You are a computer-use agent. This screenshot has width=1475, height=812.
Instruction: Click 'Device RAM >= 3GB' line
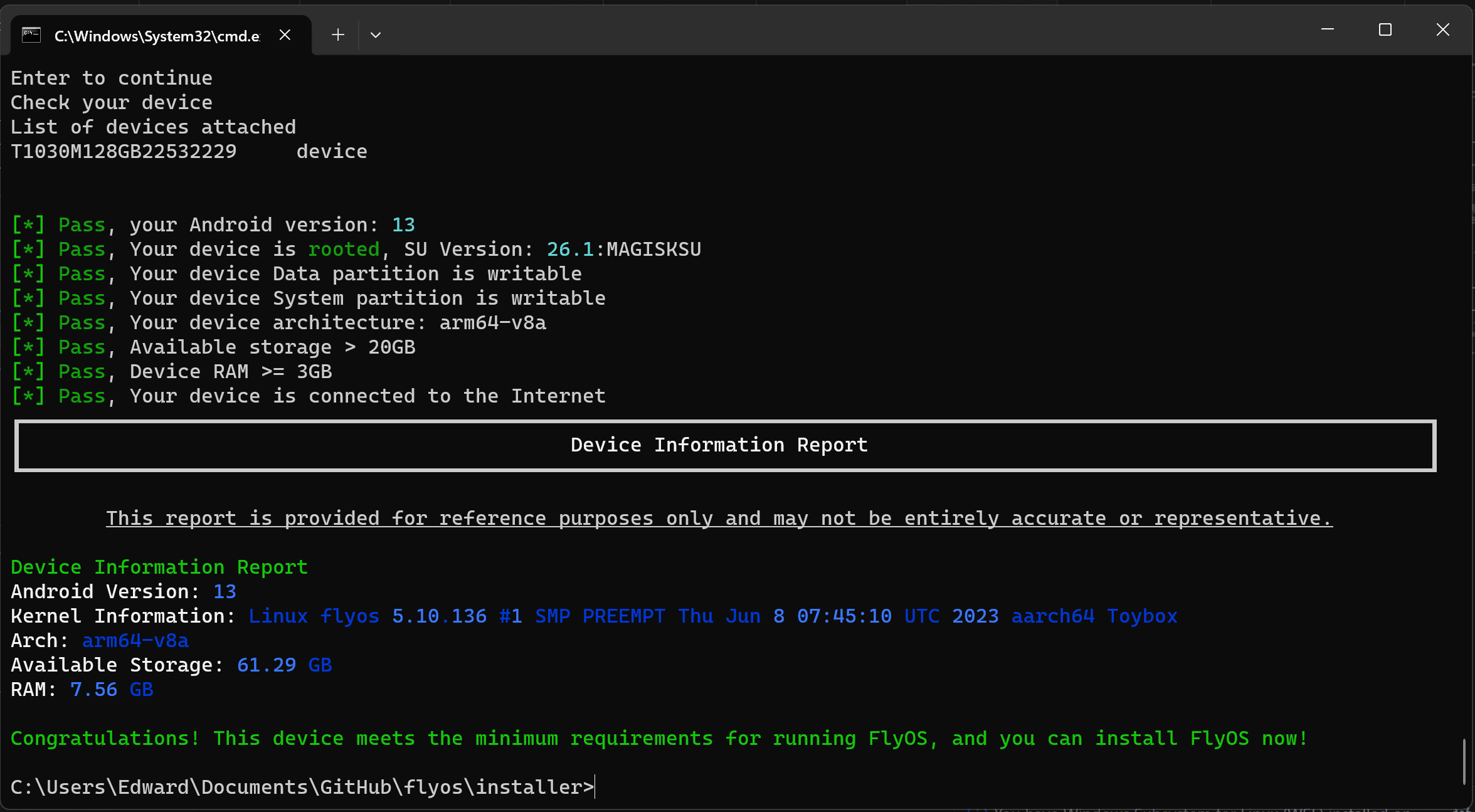[172, 371]
